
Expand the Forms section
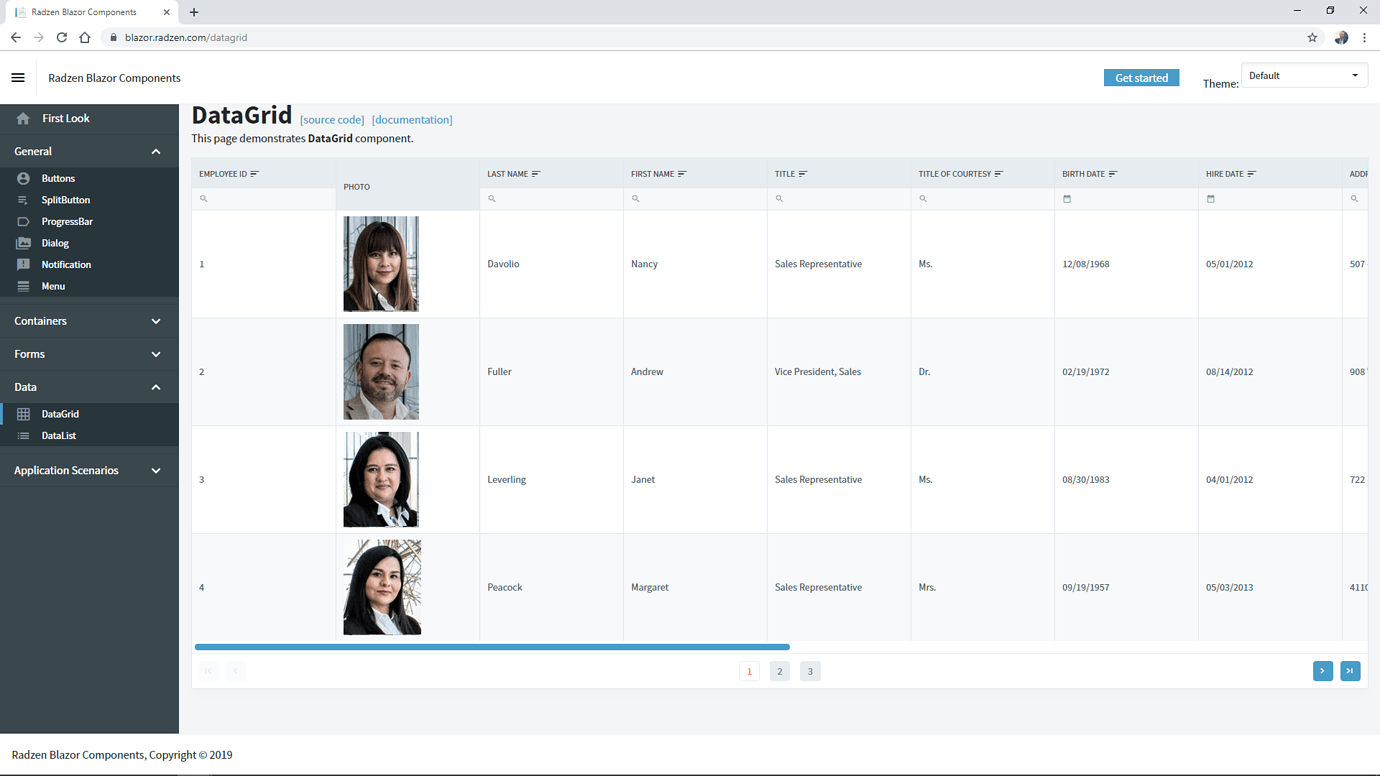156,354
